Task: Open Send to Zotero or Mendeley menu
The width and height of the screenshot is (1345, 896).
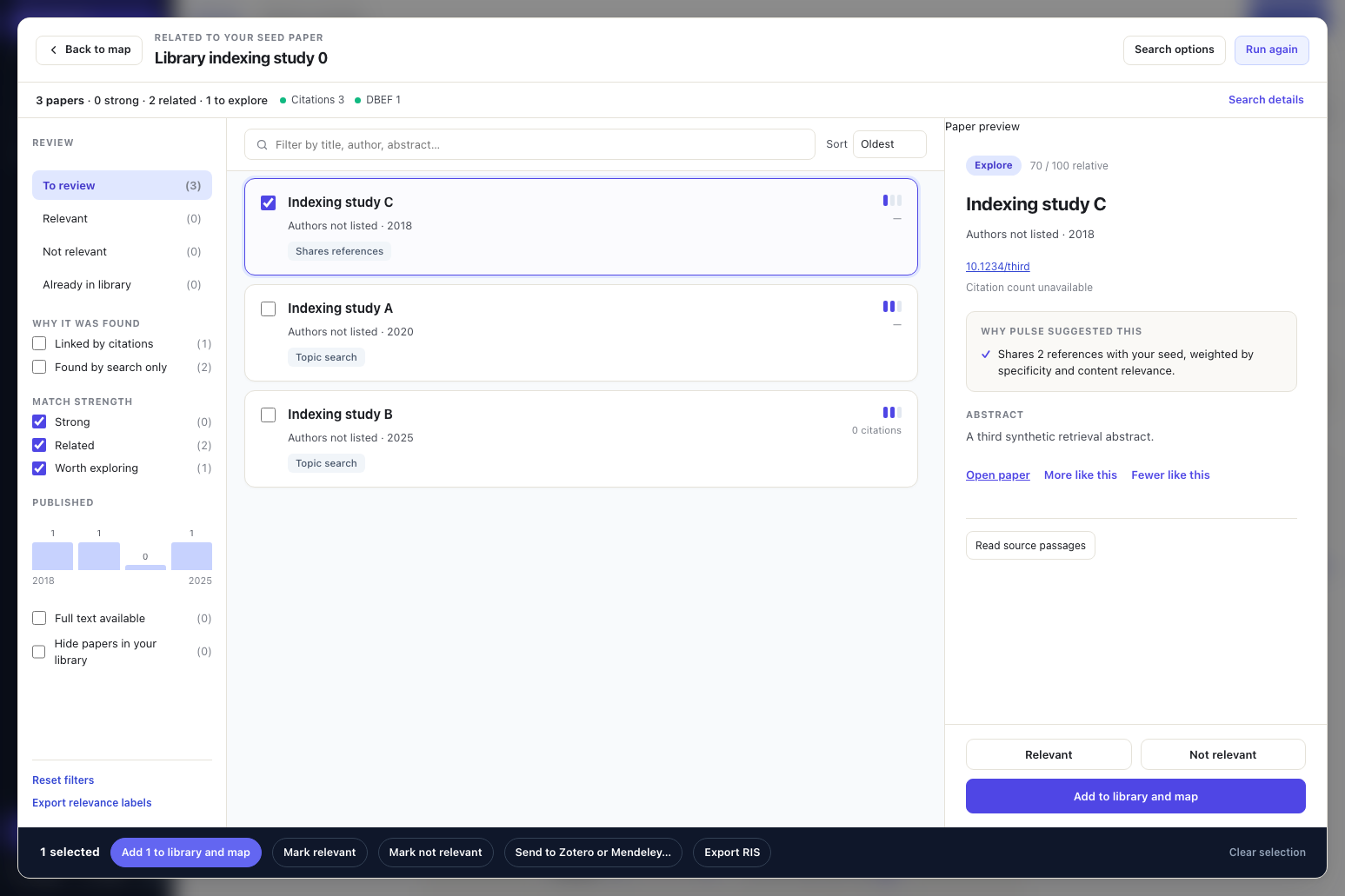Action: pos(593,853)
